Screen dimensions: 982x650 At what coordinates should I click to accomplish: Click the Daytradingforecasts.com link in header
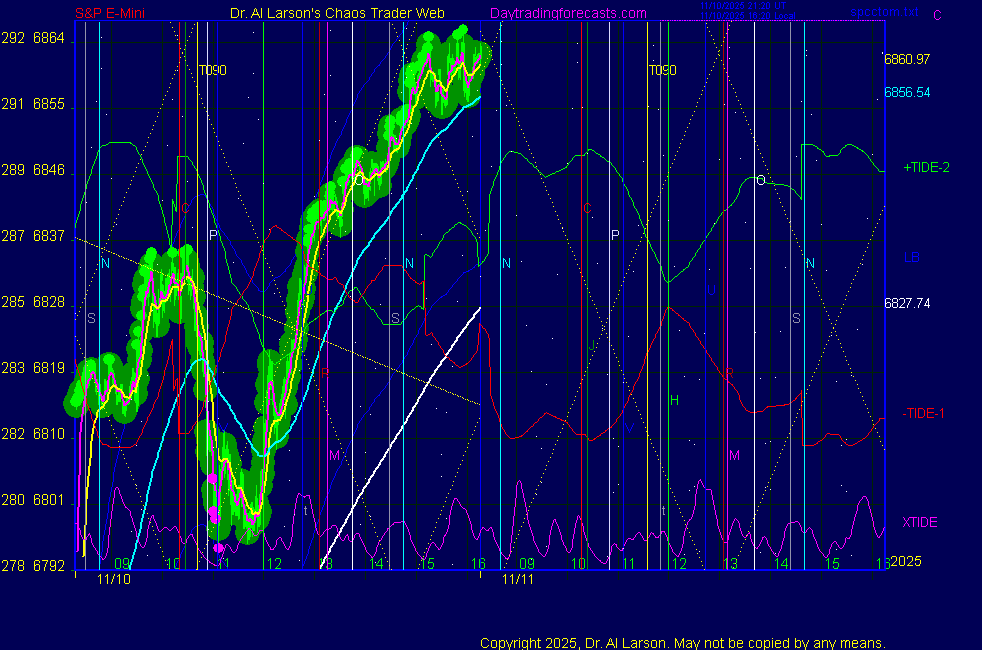coord(568,13)
